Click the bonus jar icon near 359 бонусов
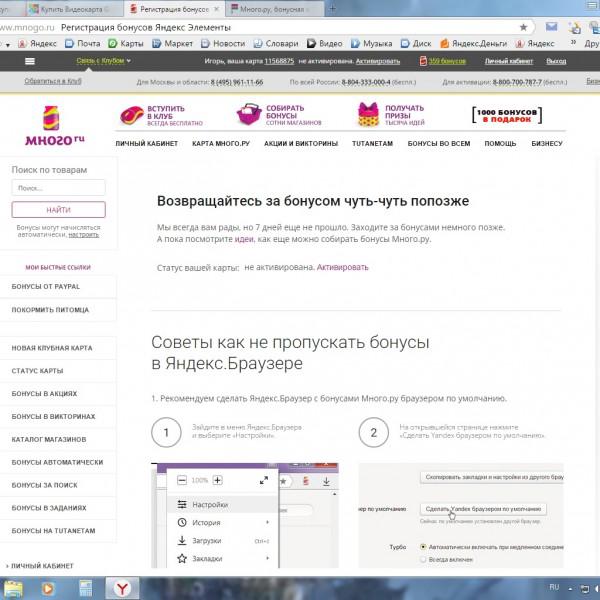The height and width of the screenshot is (600, 600). point(423,61)
